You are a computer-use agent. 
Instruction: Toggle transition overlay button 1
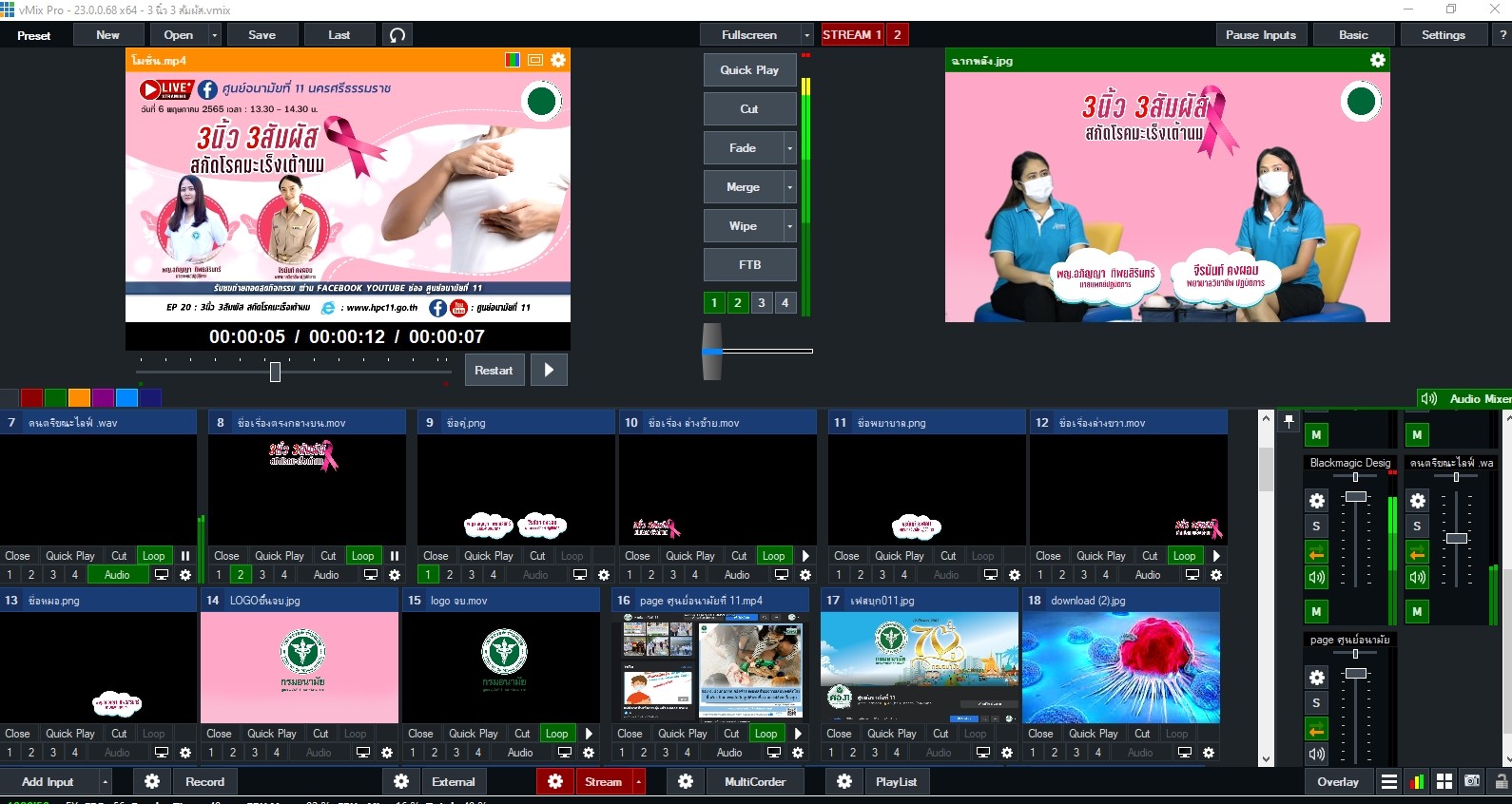pos(714,303)
